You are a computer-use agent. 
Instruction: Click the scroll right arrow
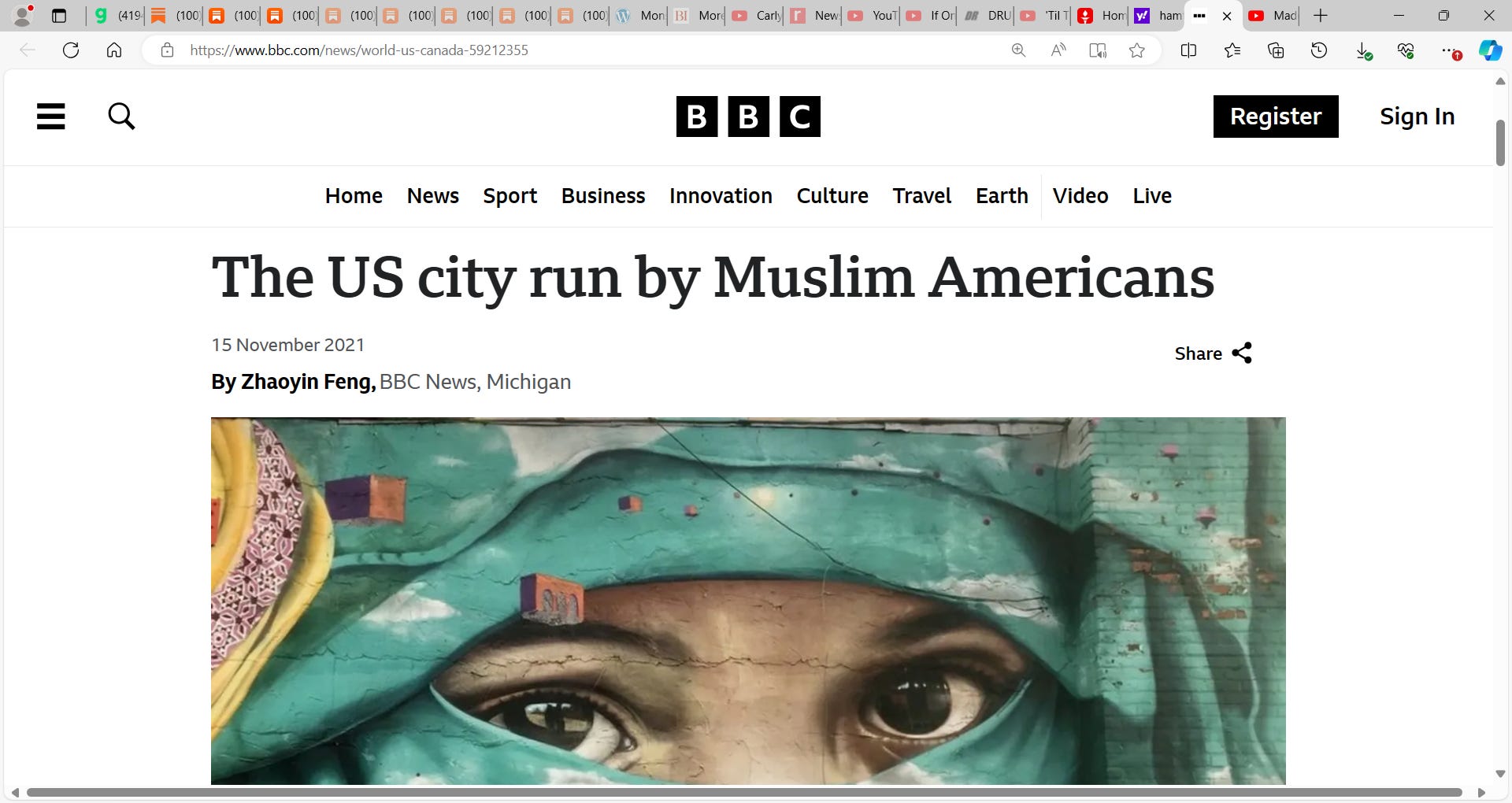point(1481,793)
